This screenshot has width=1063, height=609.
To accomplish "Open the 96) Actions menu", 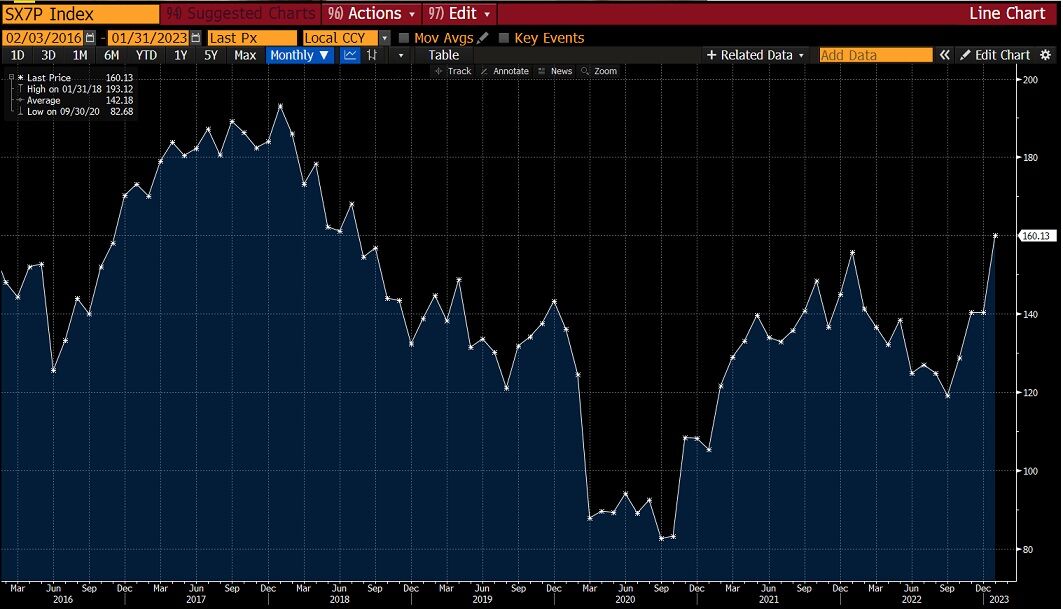I will 372,14.
